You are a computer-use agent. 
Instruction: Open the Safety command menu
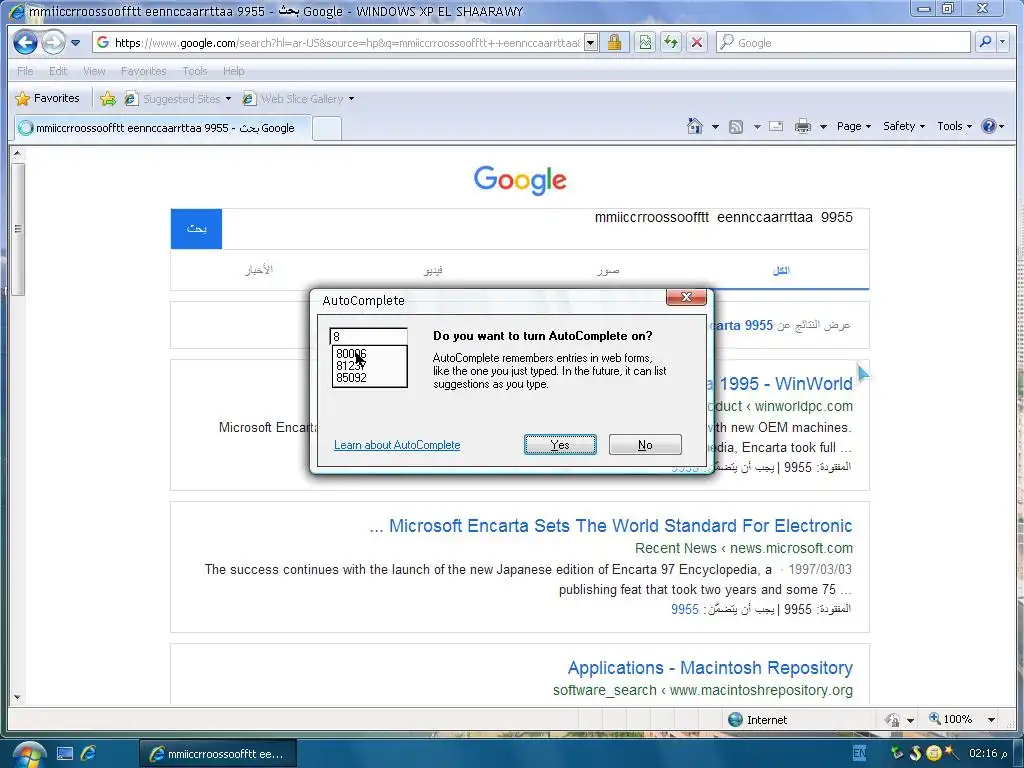click(904, 127)
